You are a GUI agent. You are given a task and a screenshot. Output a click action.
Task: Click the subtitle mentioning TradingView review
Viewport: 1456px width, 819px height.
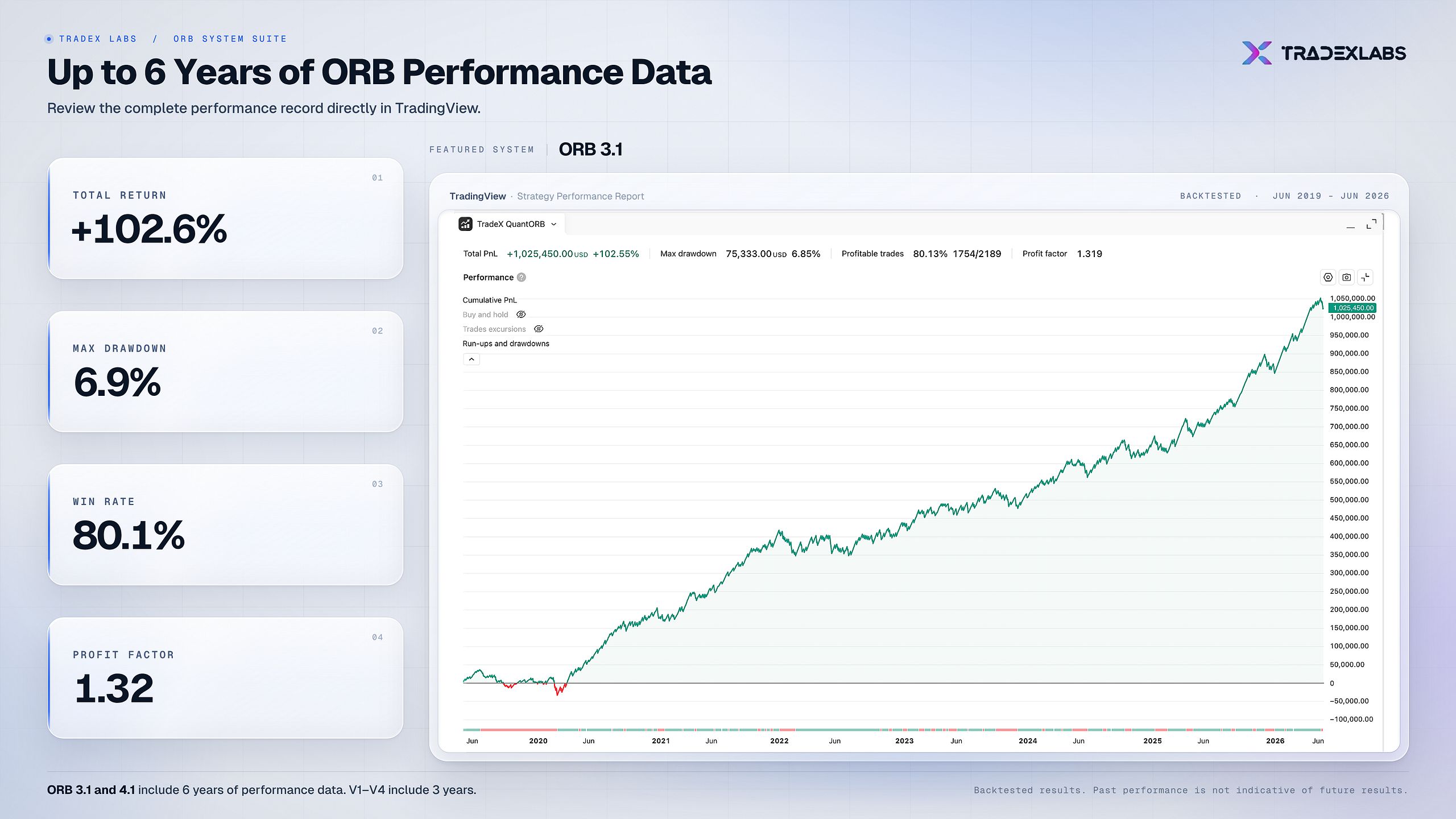pos(264,108)
